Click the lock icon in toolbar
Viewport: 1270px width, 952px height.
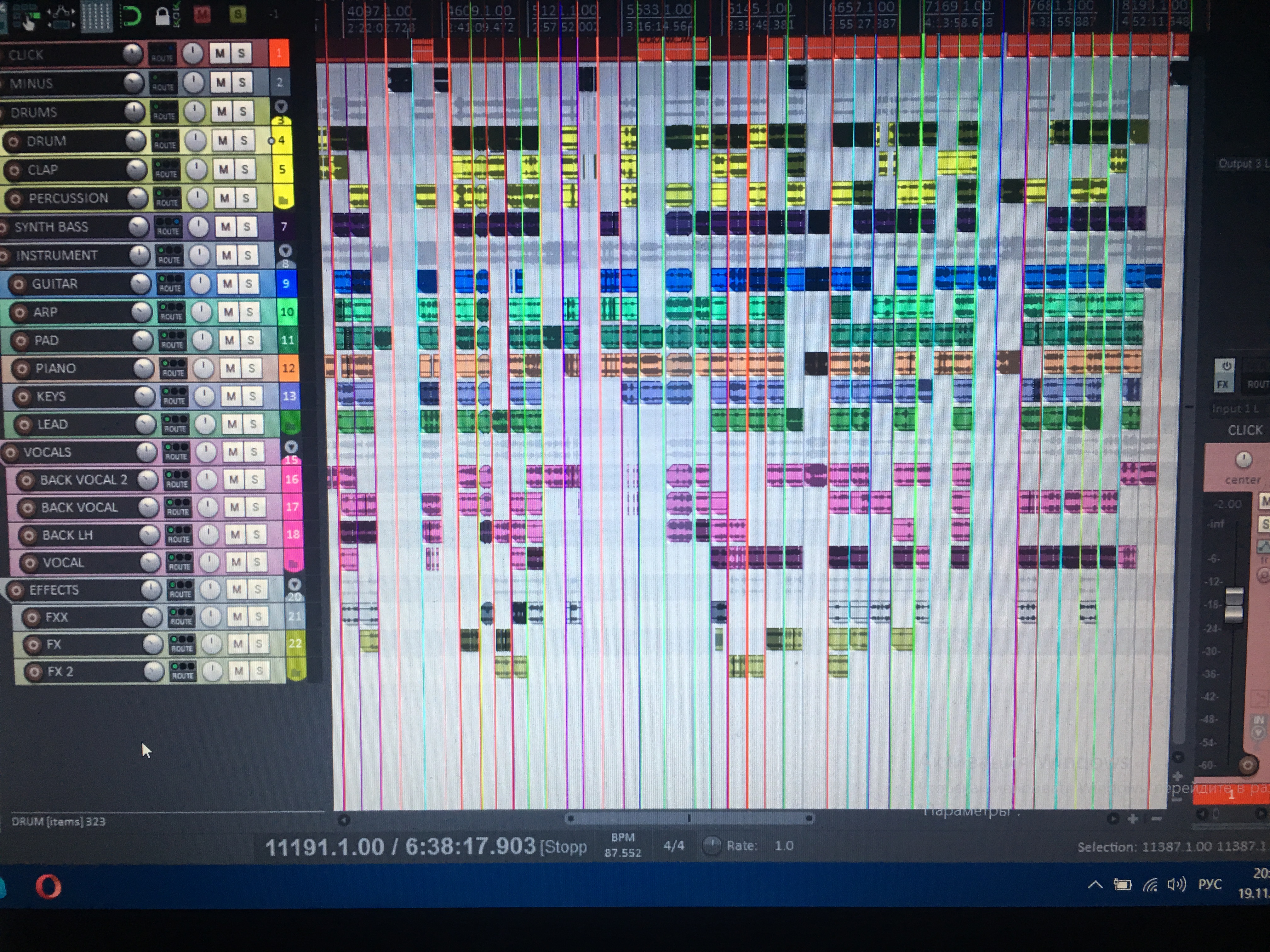[x=163, y=16]
